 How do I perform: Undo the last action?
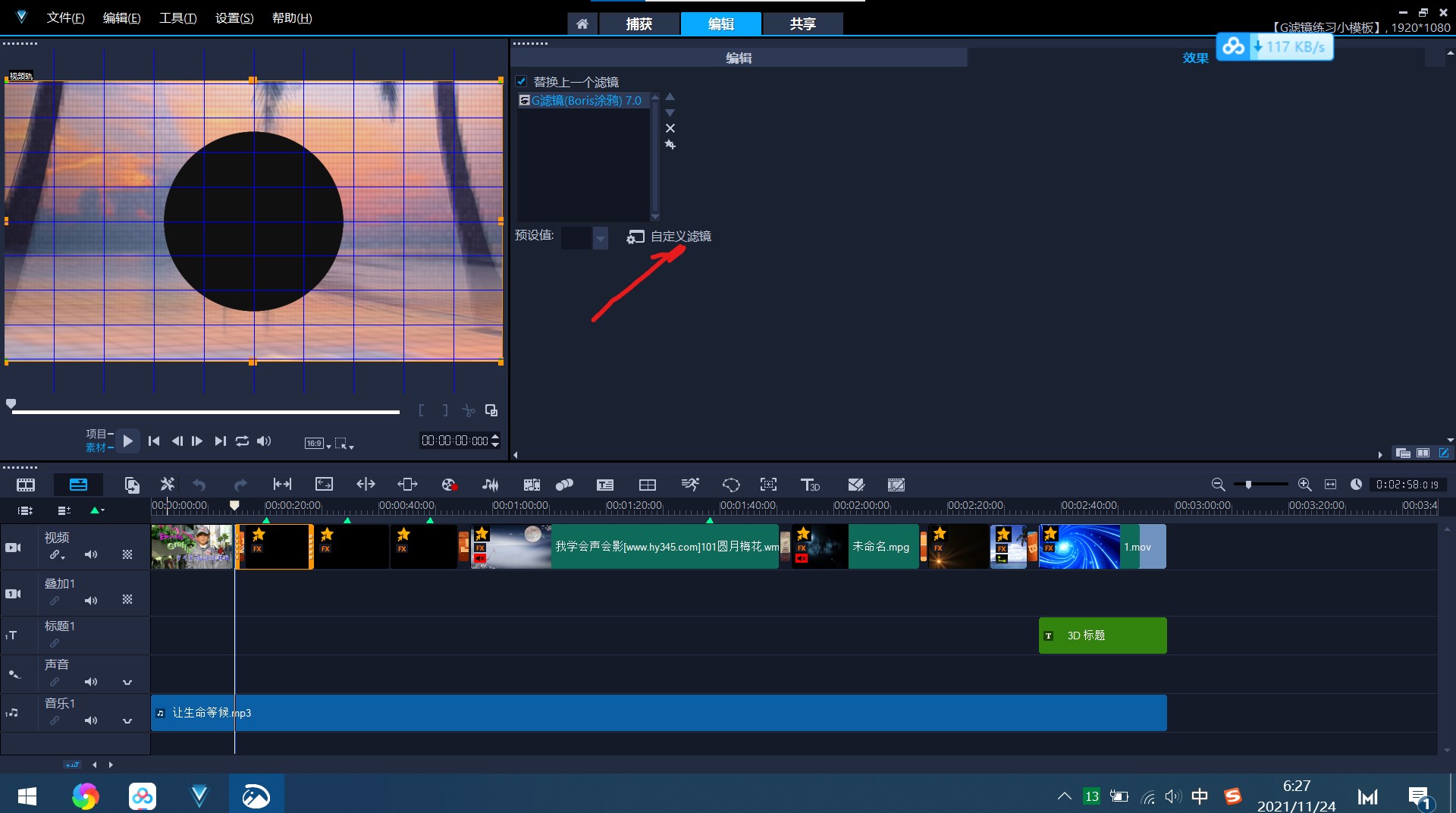point(199,485)
